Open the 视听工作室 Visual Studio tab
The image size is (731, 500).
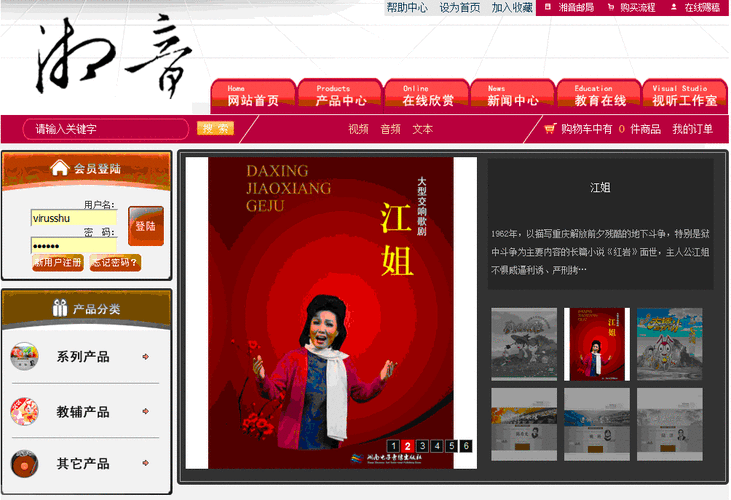click(685, 96)
